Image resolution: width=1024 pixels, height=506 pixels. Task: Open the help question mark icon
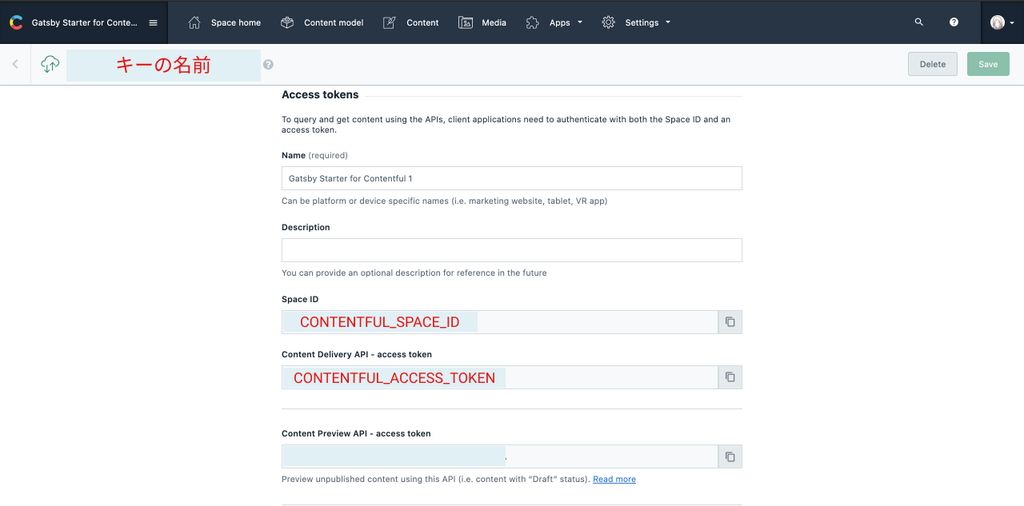coord(954,22)
